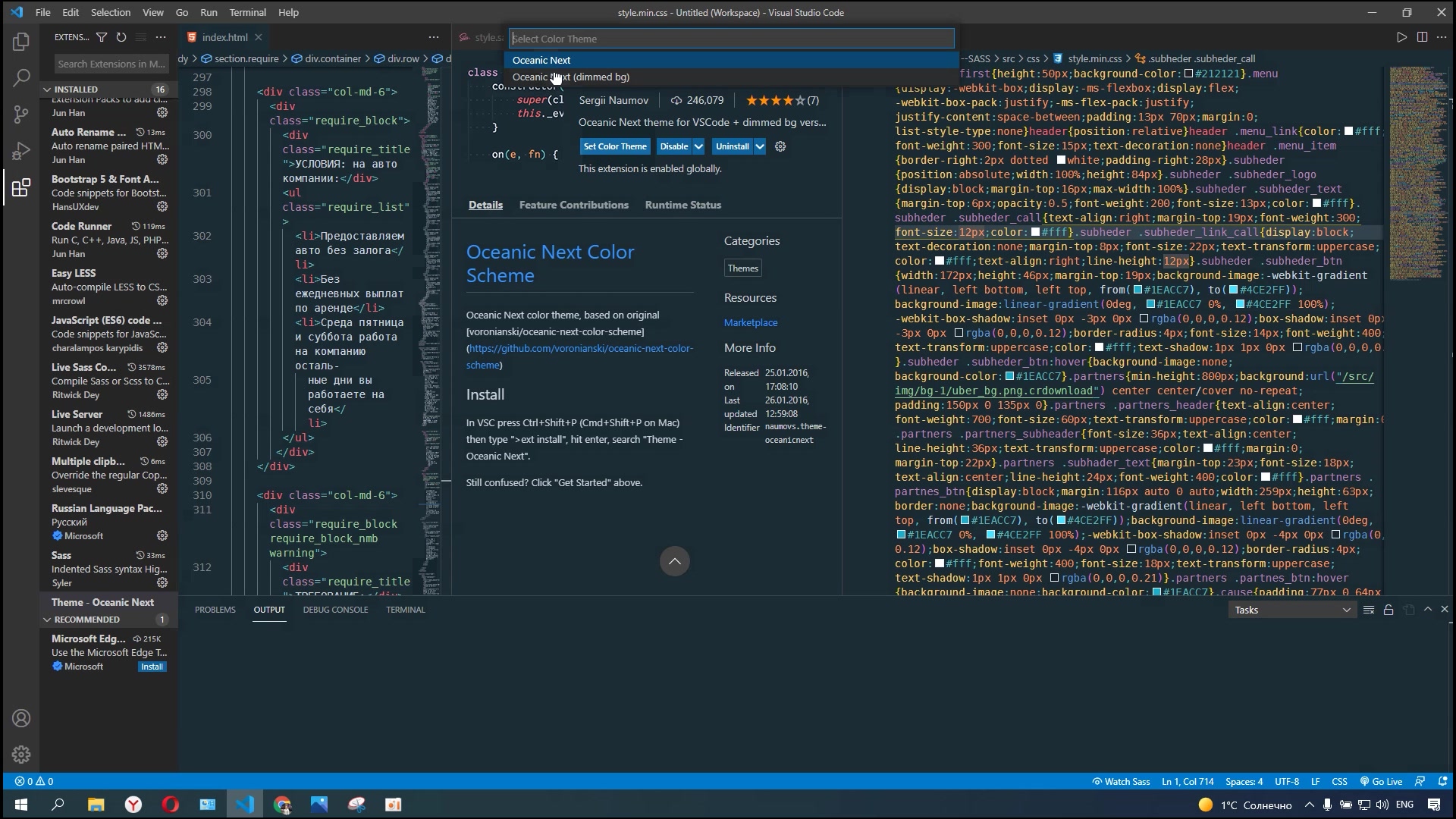The width and height of the screenshot is (1456, 819).
Task: Open the Uninstall button dropdown arrow
Action: [x=759, y=146]
